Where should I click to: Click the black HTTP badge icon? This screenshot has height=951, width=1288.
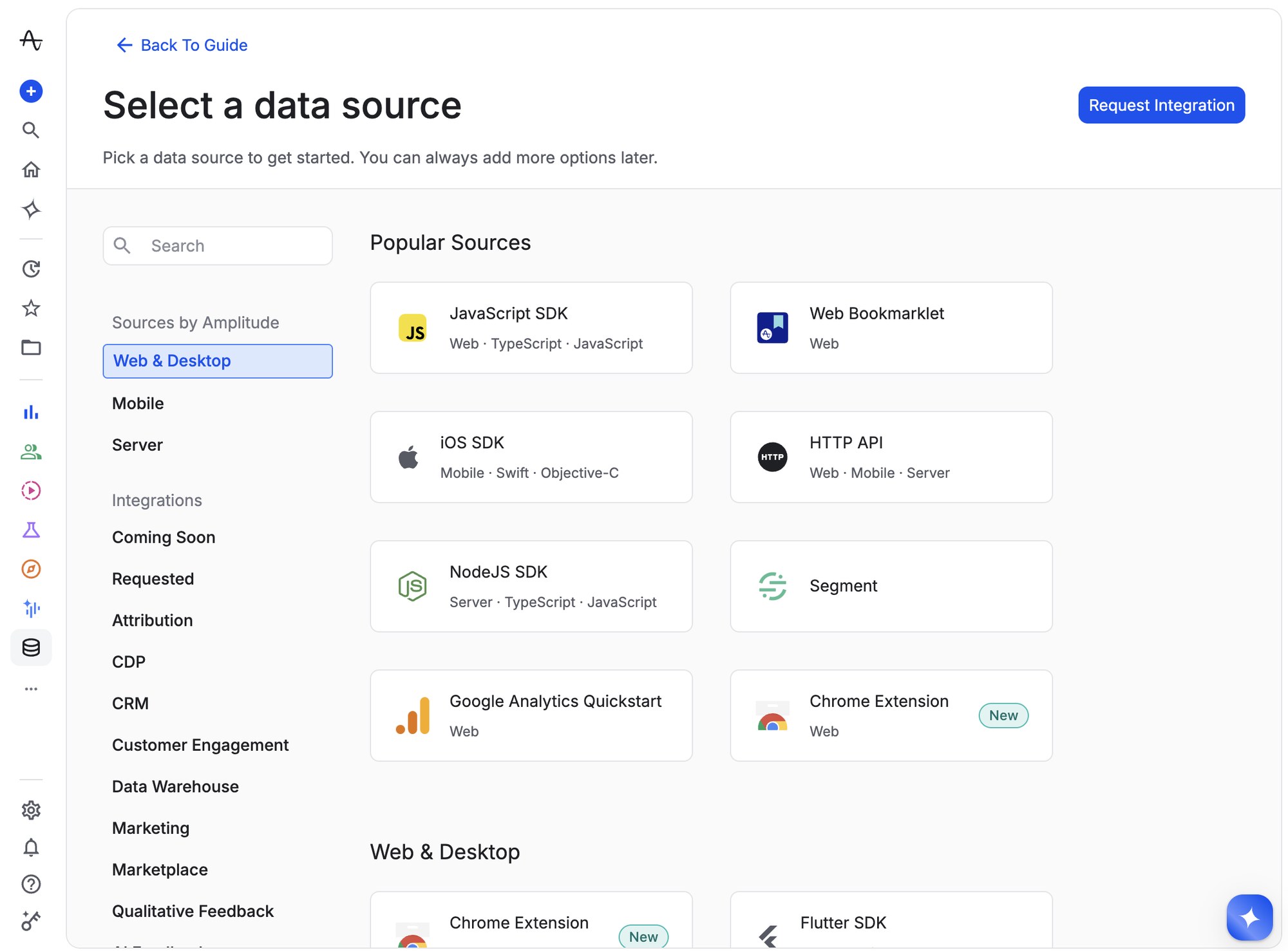point(772,457)
